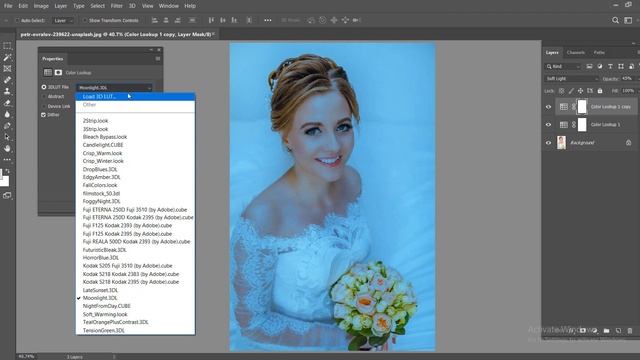Toggle Quick Mask mode icon
Image resolution: width=640 pixels, height=360 pixels.
(x=7, y=196)
